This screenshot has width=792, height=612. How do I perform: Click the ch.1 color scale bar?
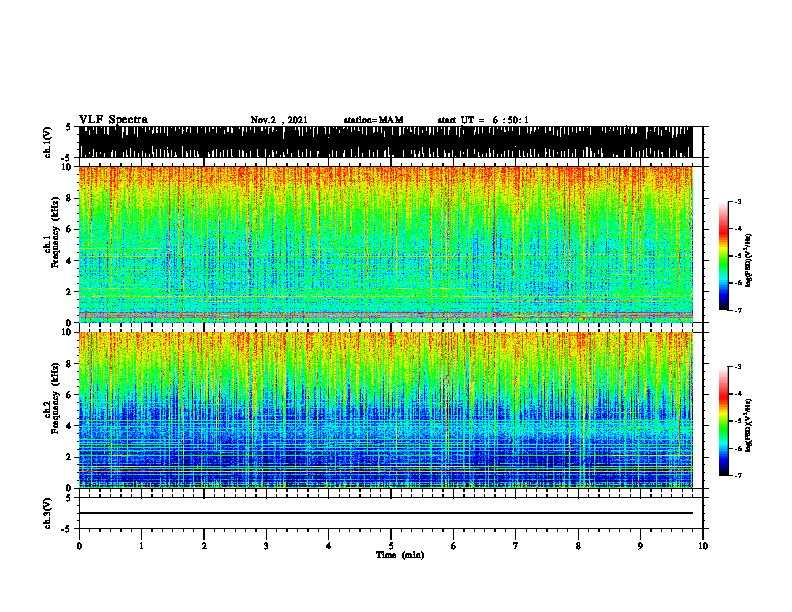(x=723, y=256)
